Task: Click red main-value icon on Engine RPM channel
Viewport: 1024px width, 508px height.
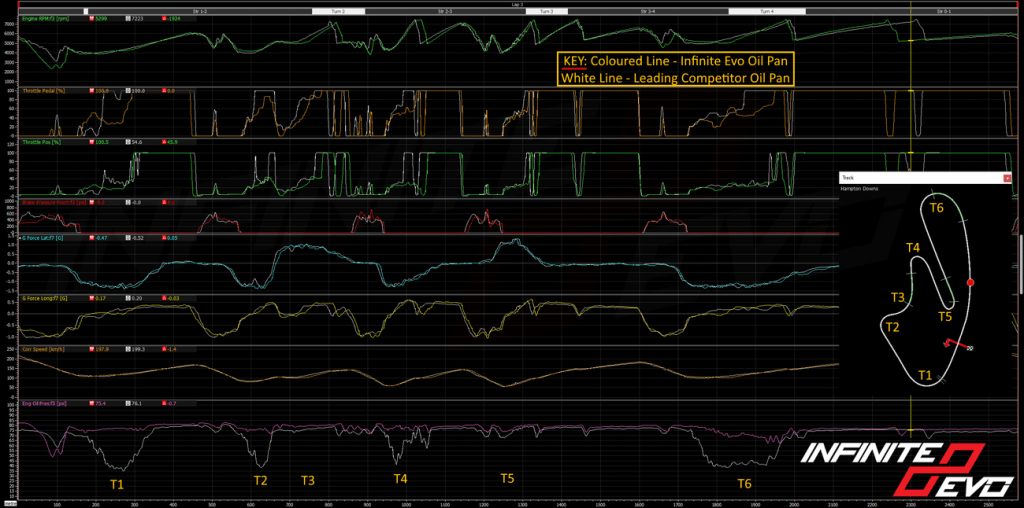Action: (x=91, y=19)
